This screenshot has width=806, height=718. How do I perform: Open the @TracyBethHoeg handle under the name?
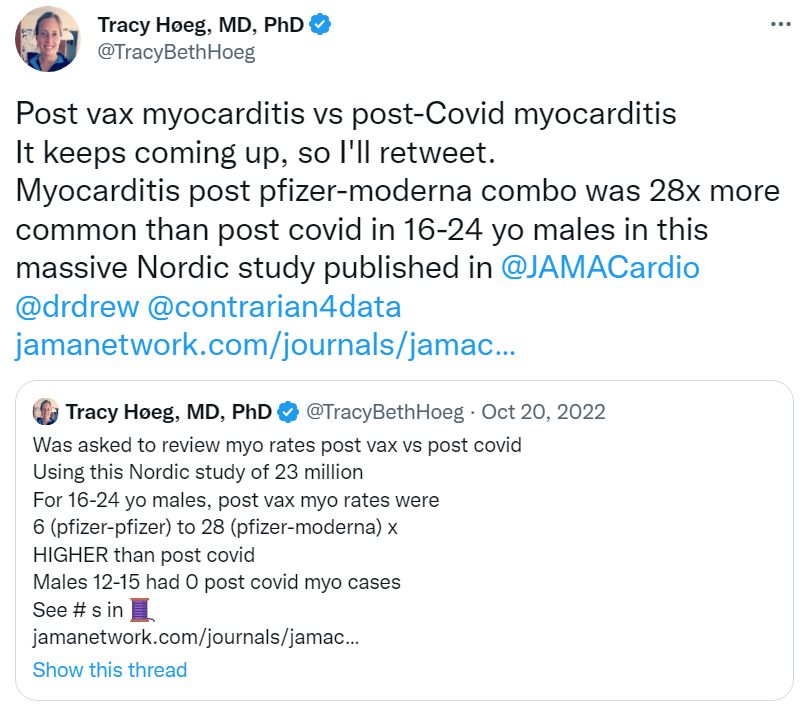(176, 53)
